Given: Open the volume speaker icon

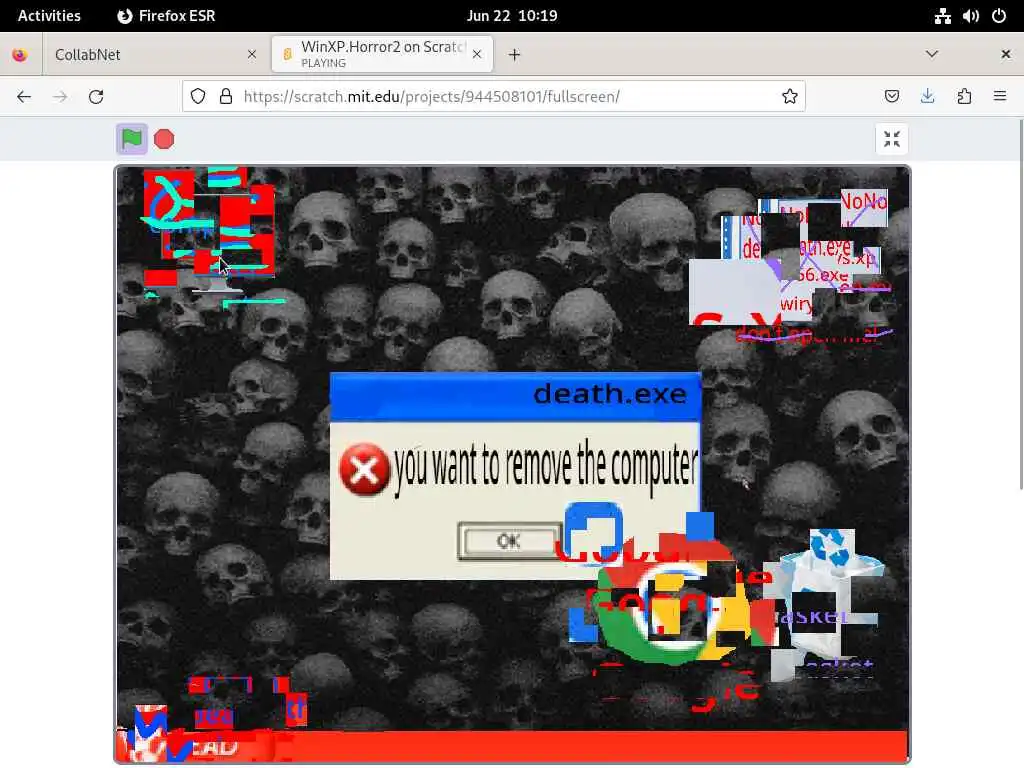Looking at the screenshot, I should click(970, 16).
